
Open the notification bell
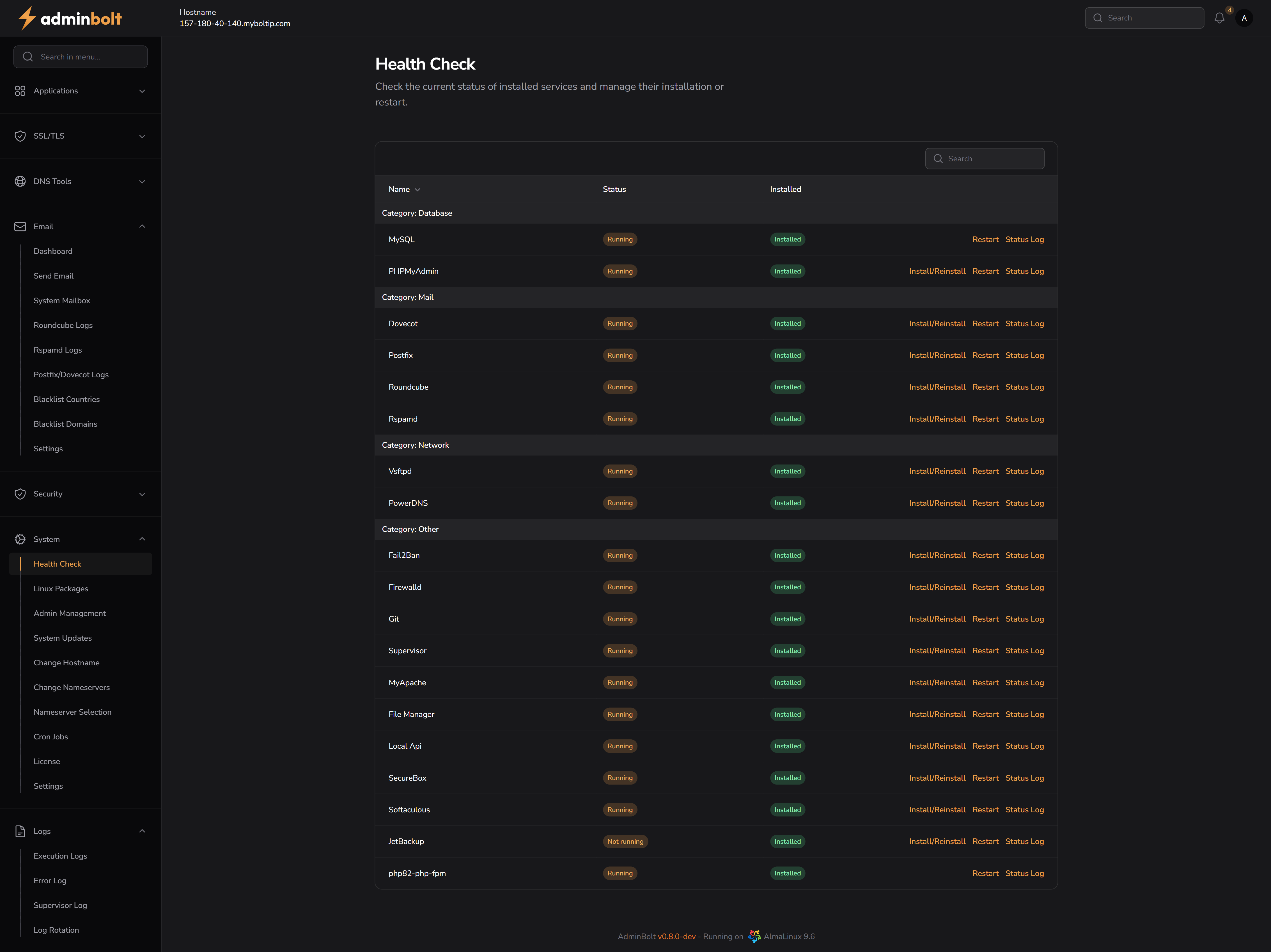[1219, 18]
